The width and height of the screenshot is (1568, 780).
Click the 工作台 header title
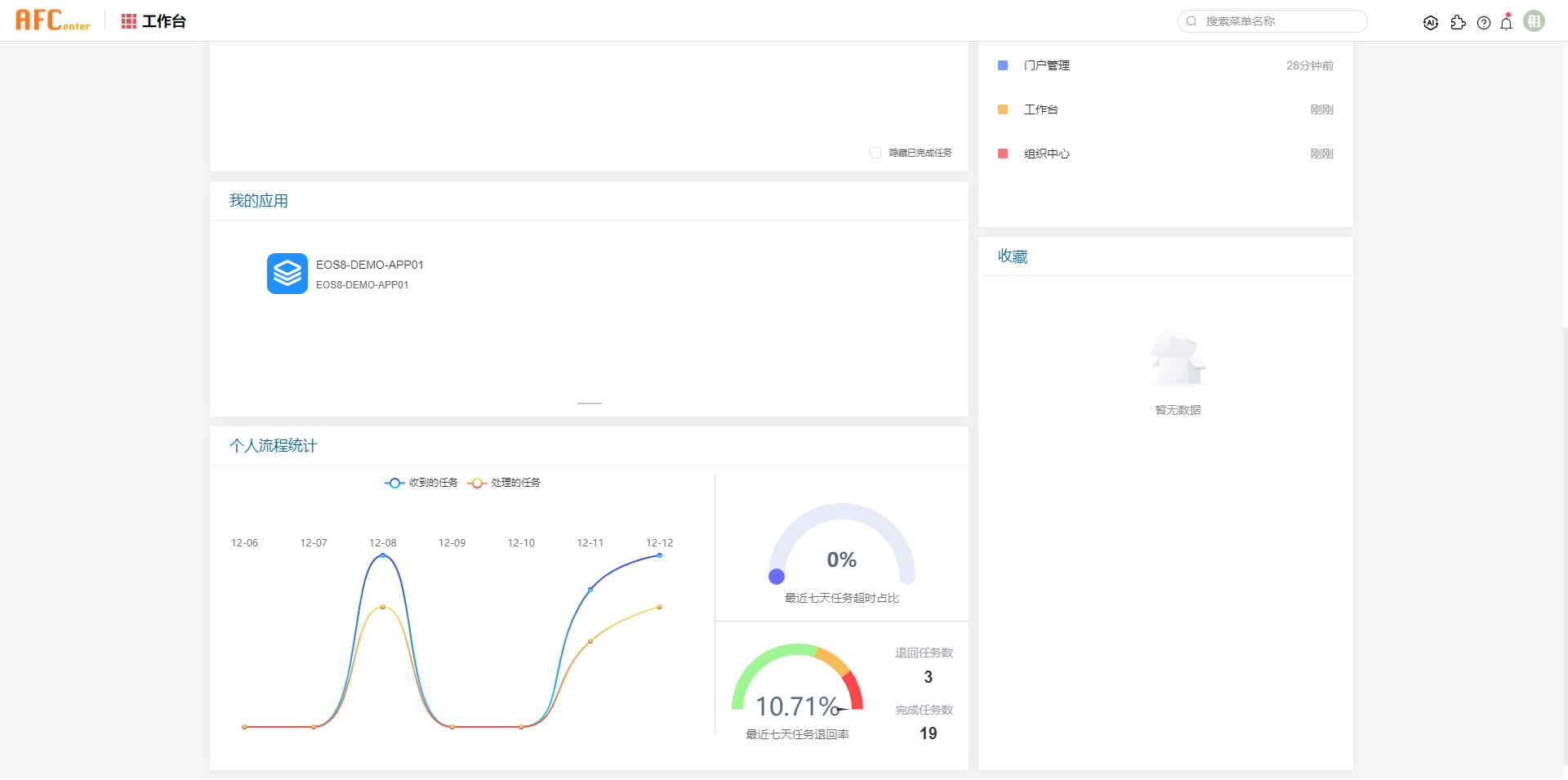pyautogui.click(x=164, y=21)
